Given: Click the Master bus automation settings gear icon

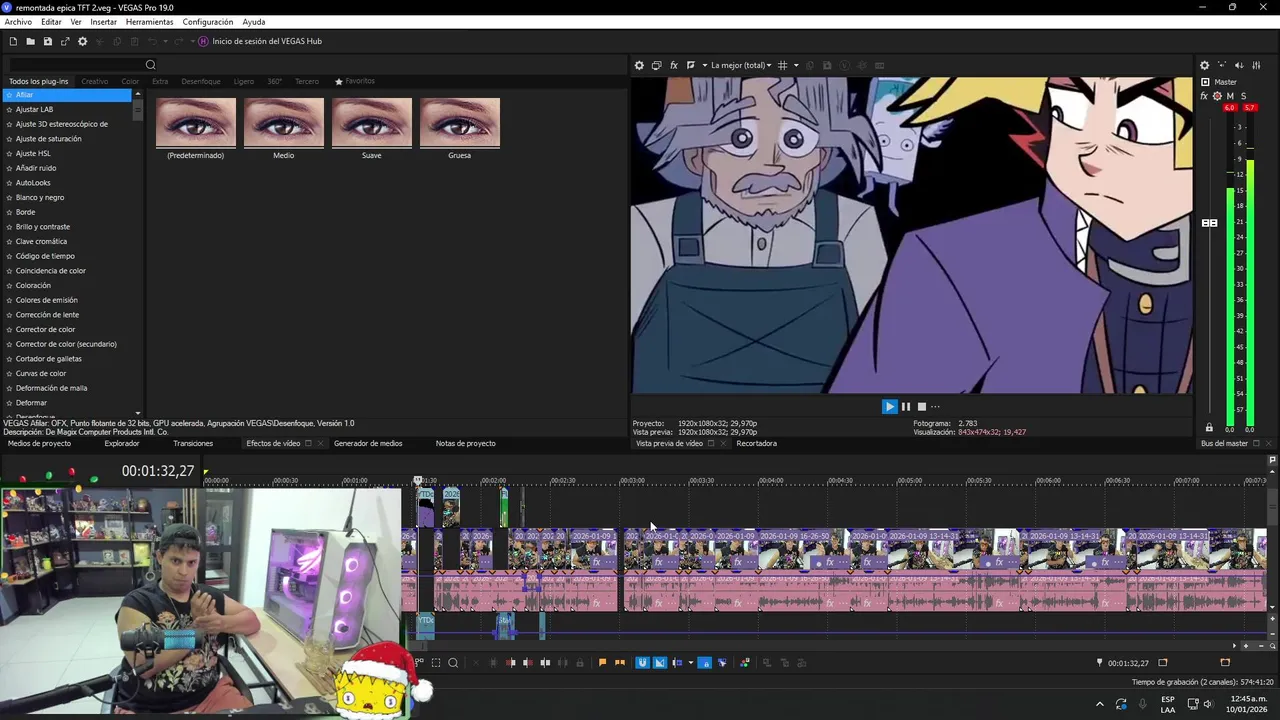Looking at the screenshot, I should pos(1217,96).
